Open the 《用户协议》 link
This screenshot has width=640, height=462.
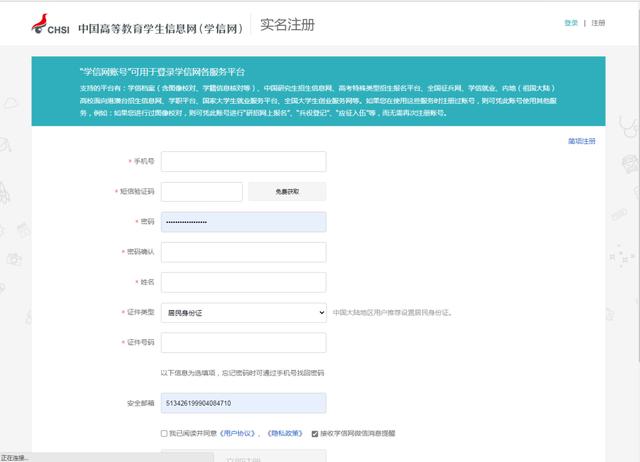click(238, 433)
